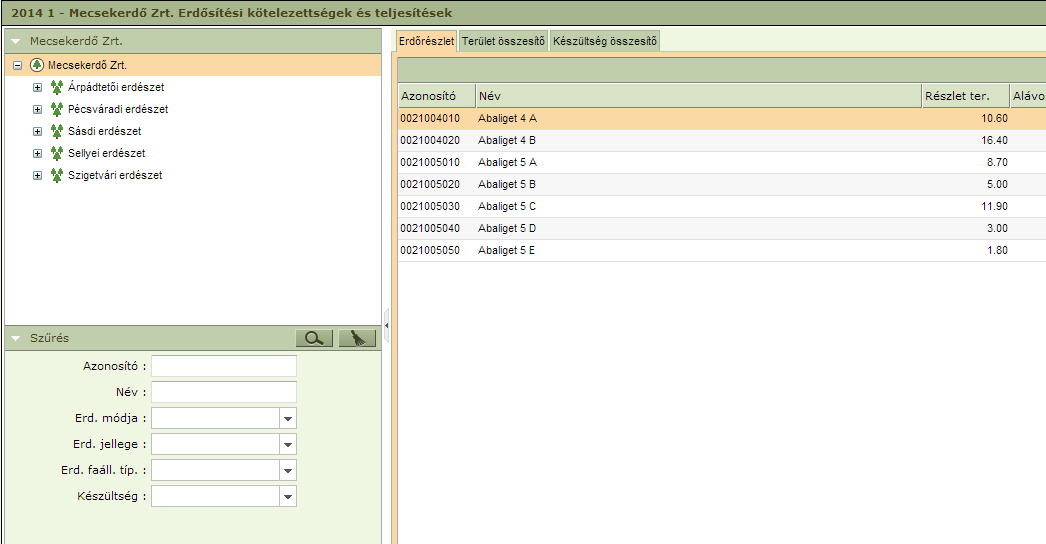The image size is (1046, 544).
Task: Clear filters with the broom button
Action: (358, 338)
